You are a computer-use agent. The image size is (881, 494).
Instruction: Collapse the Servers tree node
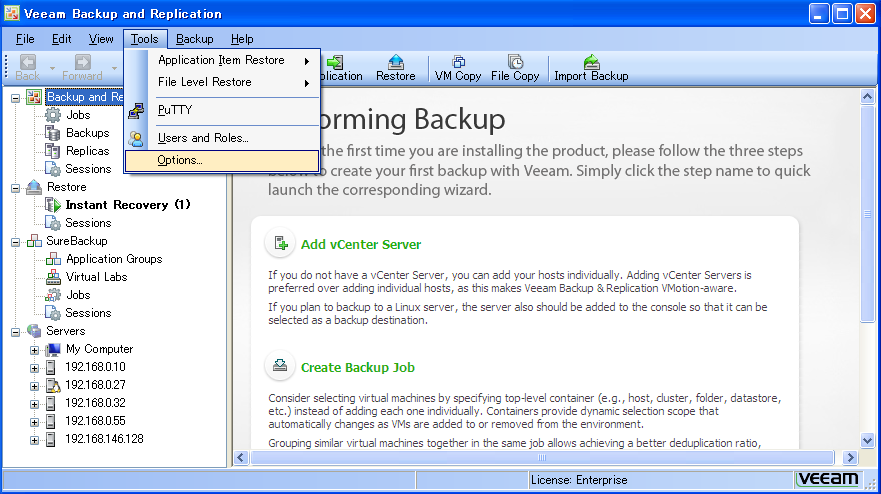(x=16, y=332)
